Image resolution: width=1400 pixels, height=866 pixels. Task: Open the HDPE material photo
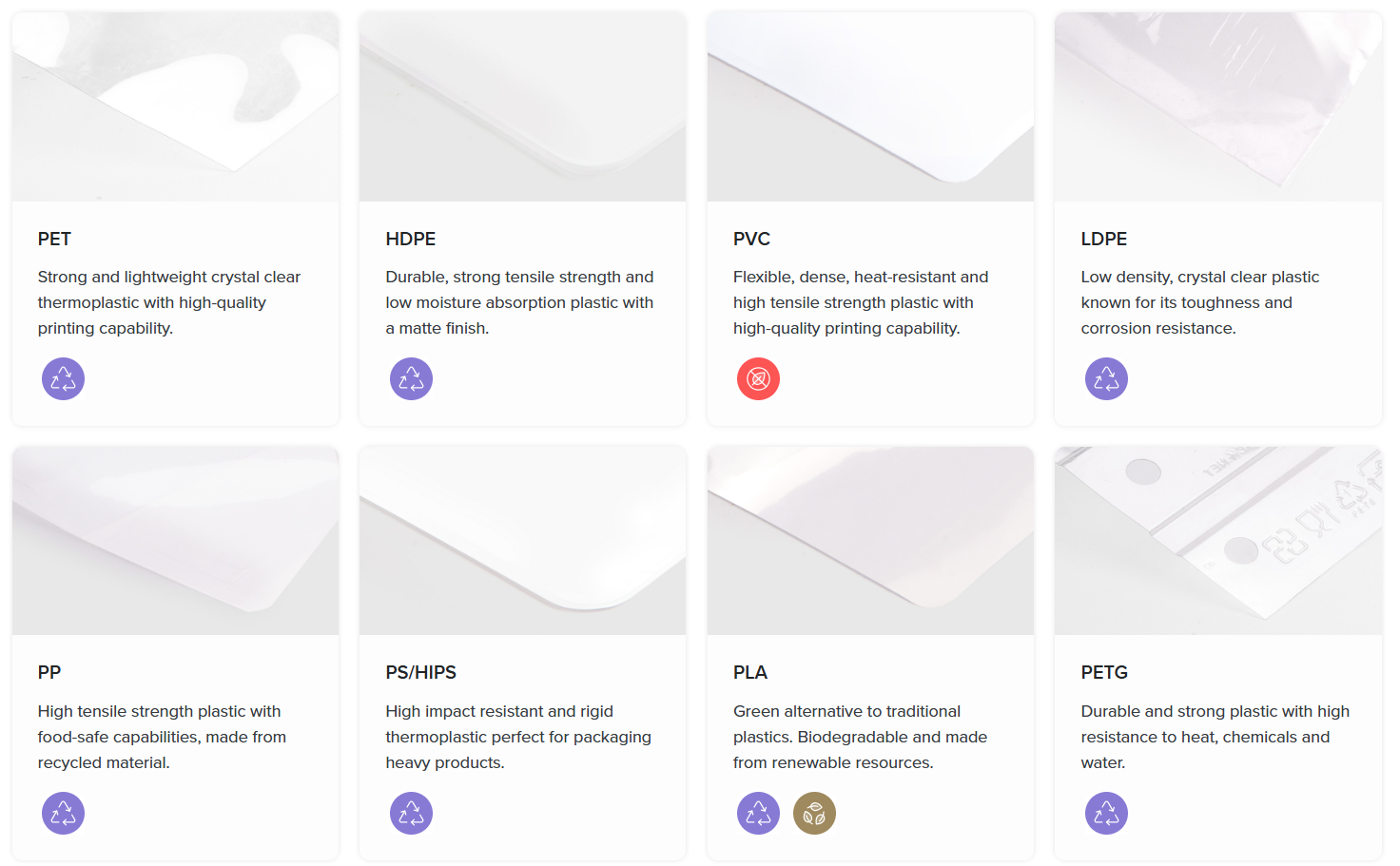click(522, 106)
